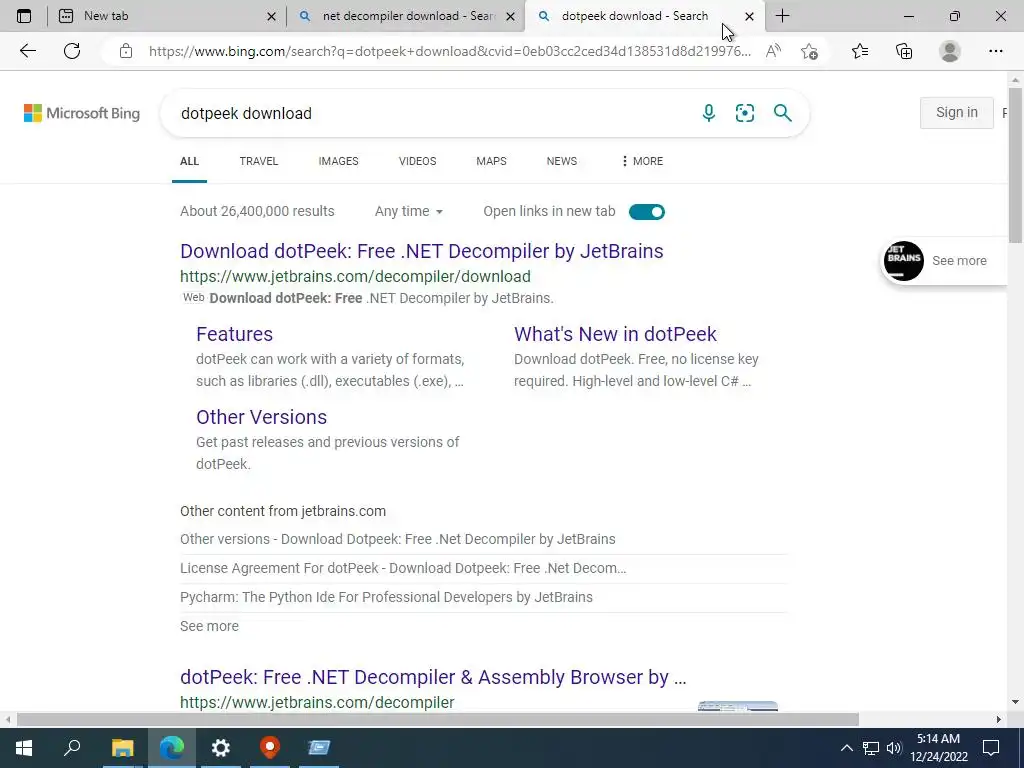Select the TRAVEL search category
Screen dimensions: 1024x768
point(259,161)
